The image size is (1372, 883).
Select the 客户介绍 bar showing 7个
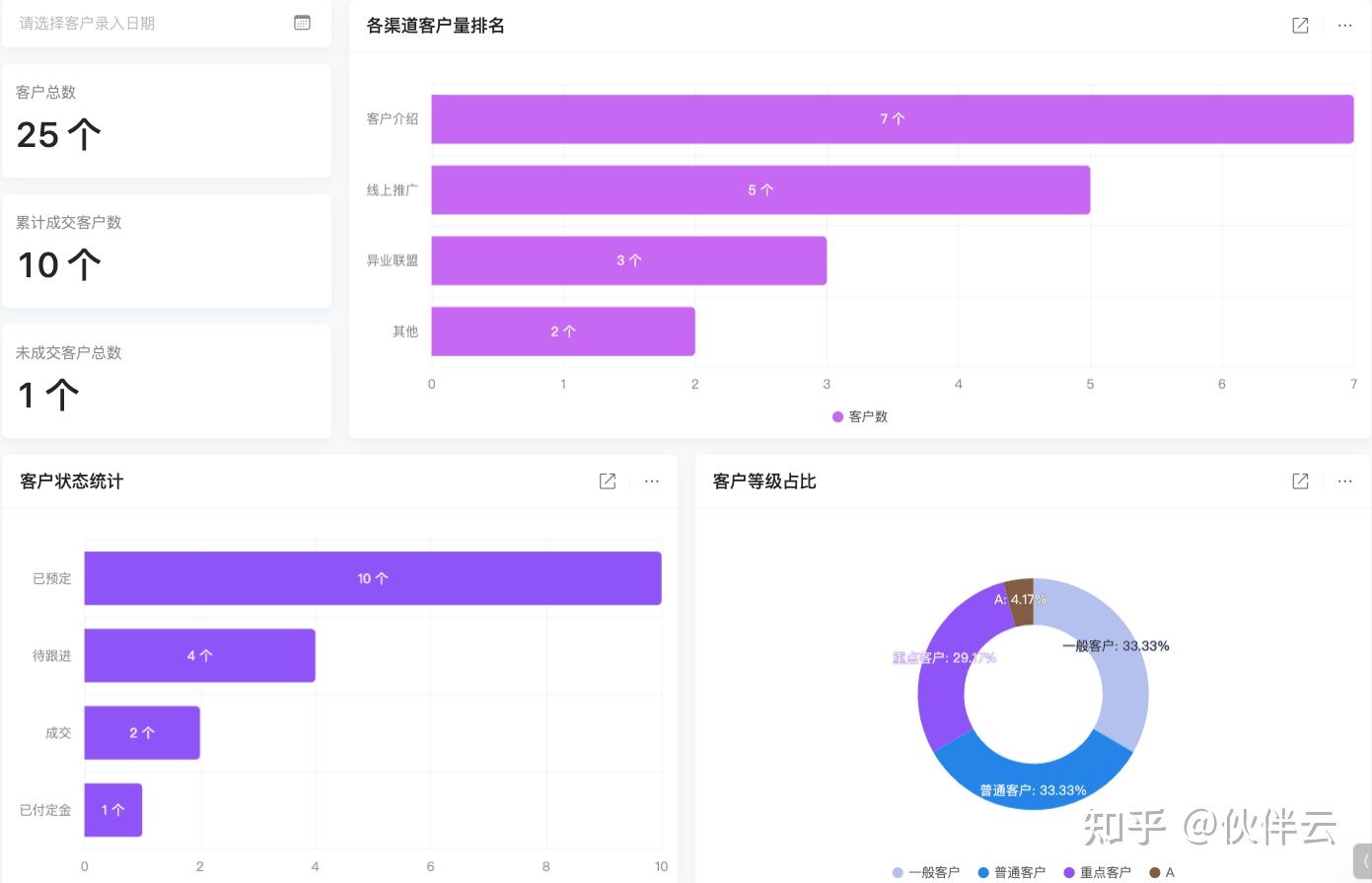tap(892, 119)
